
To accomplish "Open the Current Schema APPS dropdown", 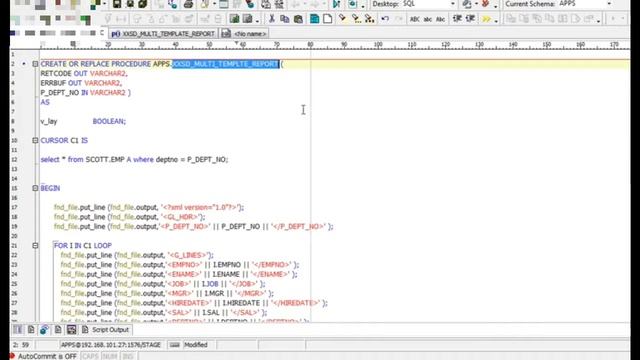I will pos(609,4).
